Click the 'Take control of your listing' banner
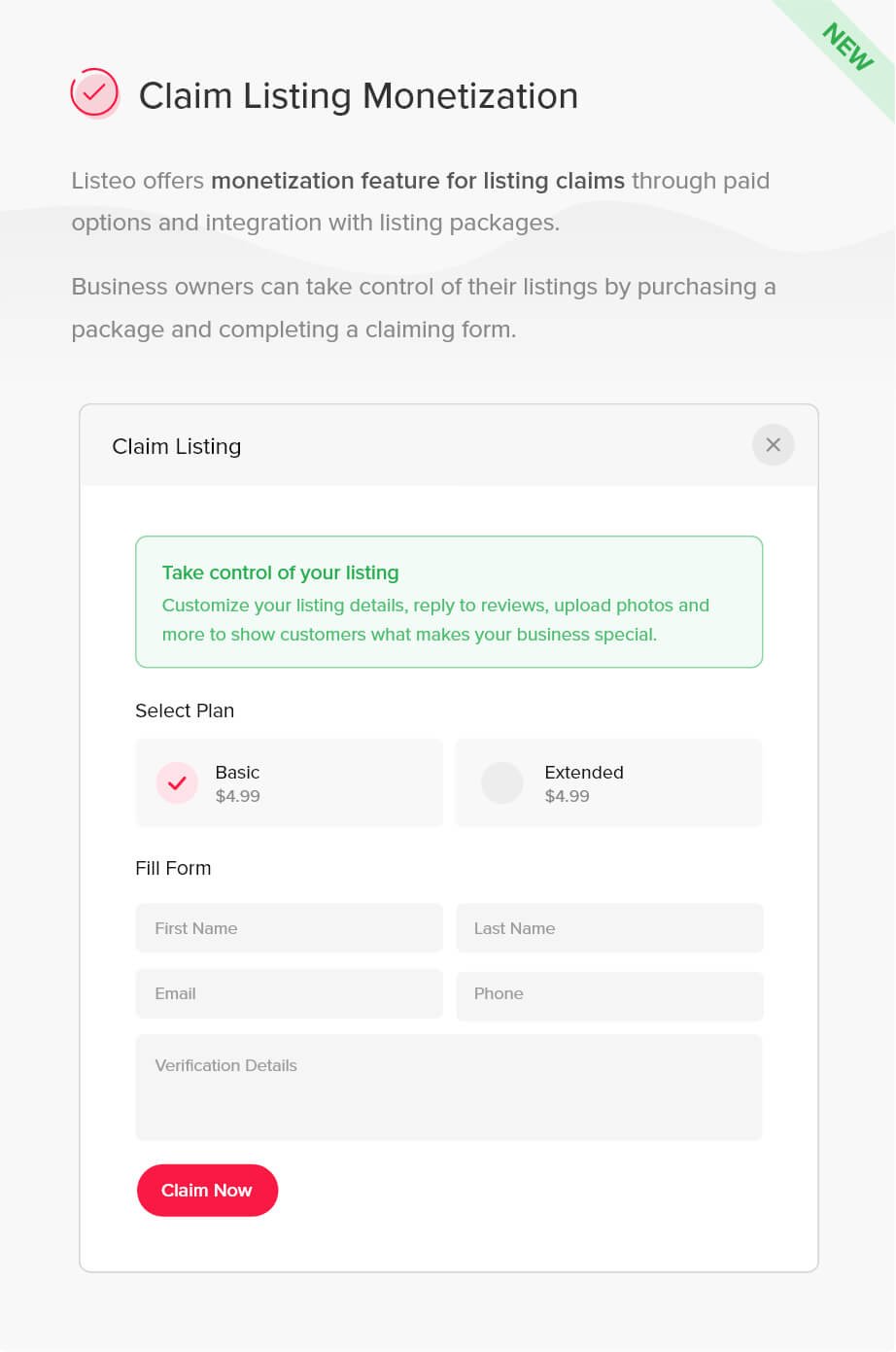Viewport: 896px width, 1352px height. pyautogui.click(x=449, y=602)
